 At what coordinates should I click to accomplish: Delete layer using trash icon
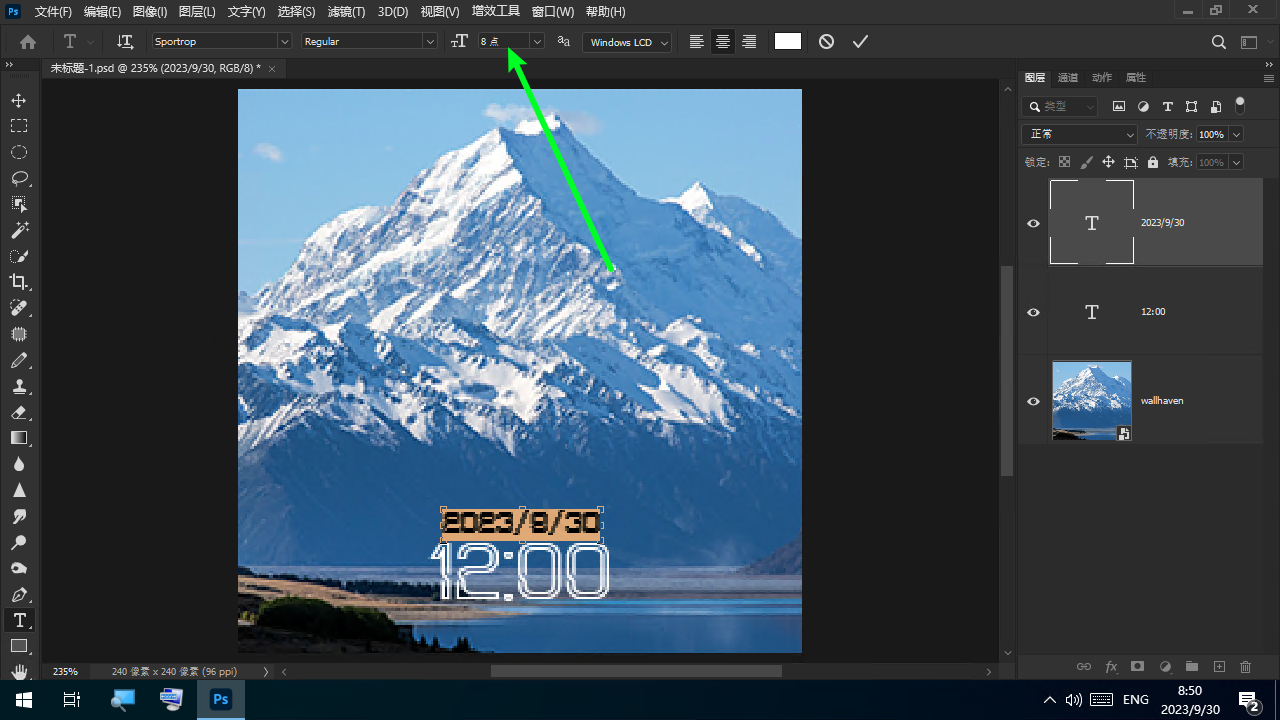1245,666
